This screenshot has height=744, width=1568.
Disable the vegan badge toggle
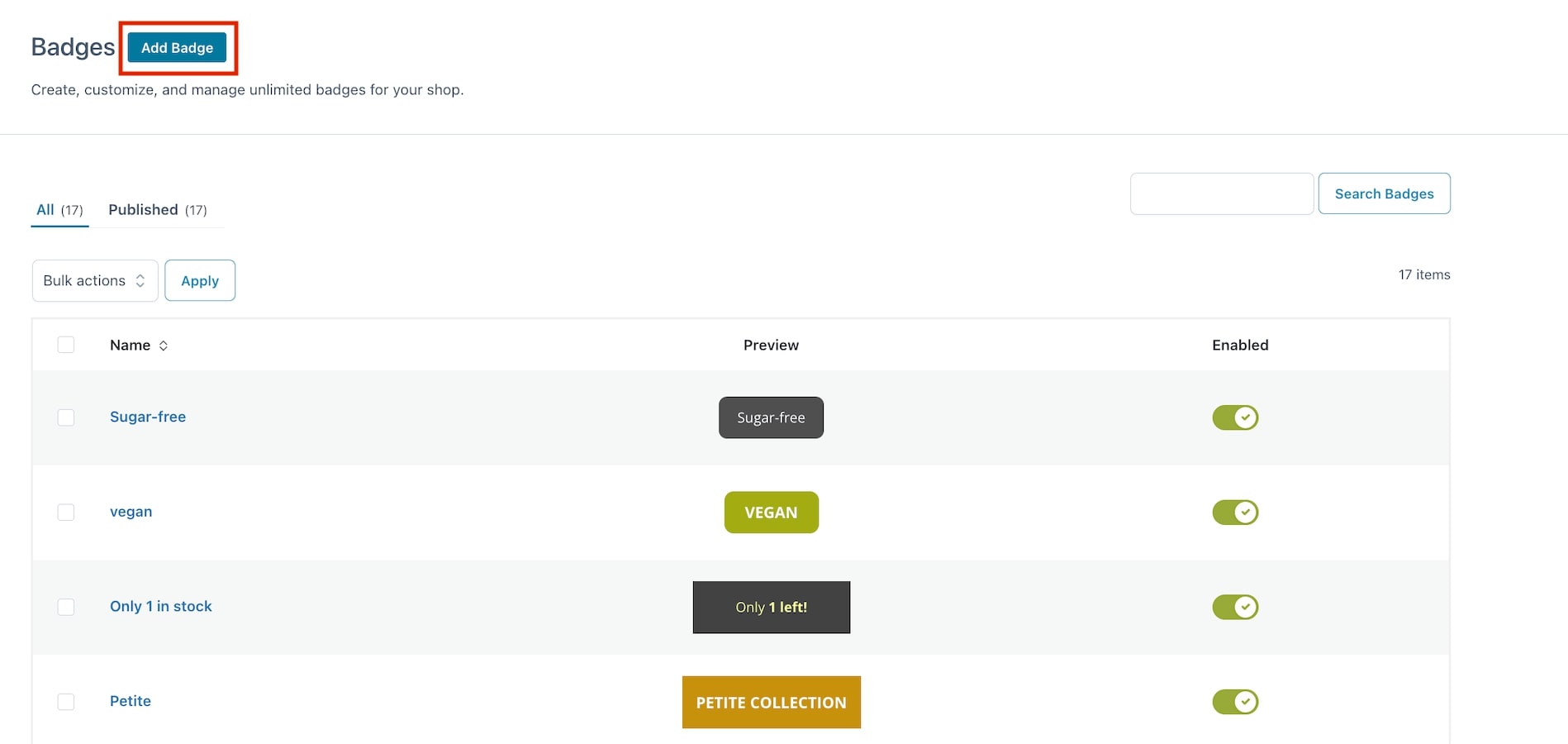coord(1235,513)
